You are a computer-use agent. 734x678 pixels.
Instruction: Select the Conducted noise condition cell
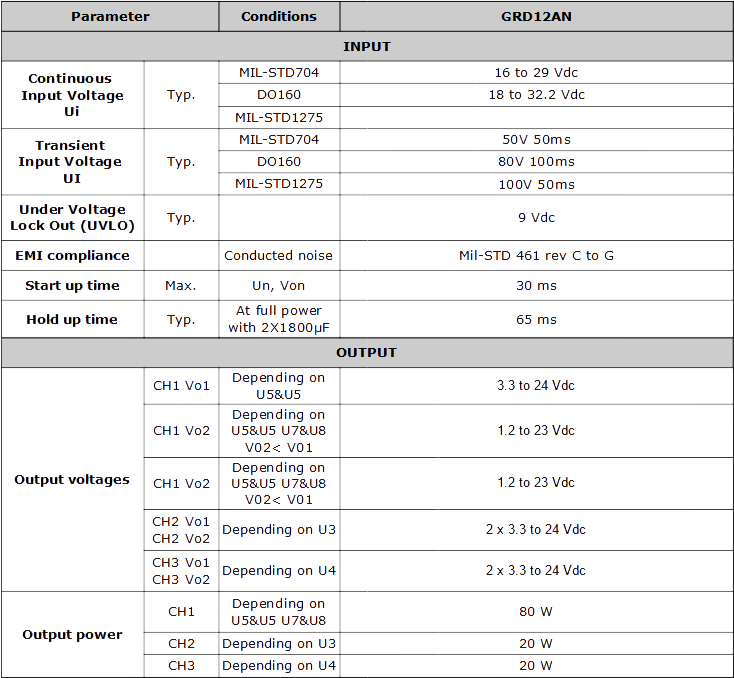pyautogui.click(x=279, y=256)
